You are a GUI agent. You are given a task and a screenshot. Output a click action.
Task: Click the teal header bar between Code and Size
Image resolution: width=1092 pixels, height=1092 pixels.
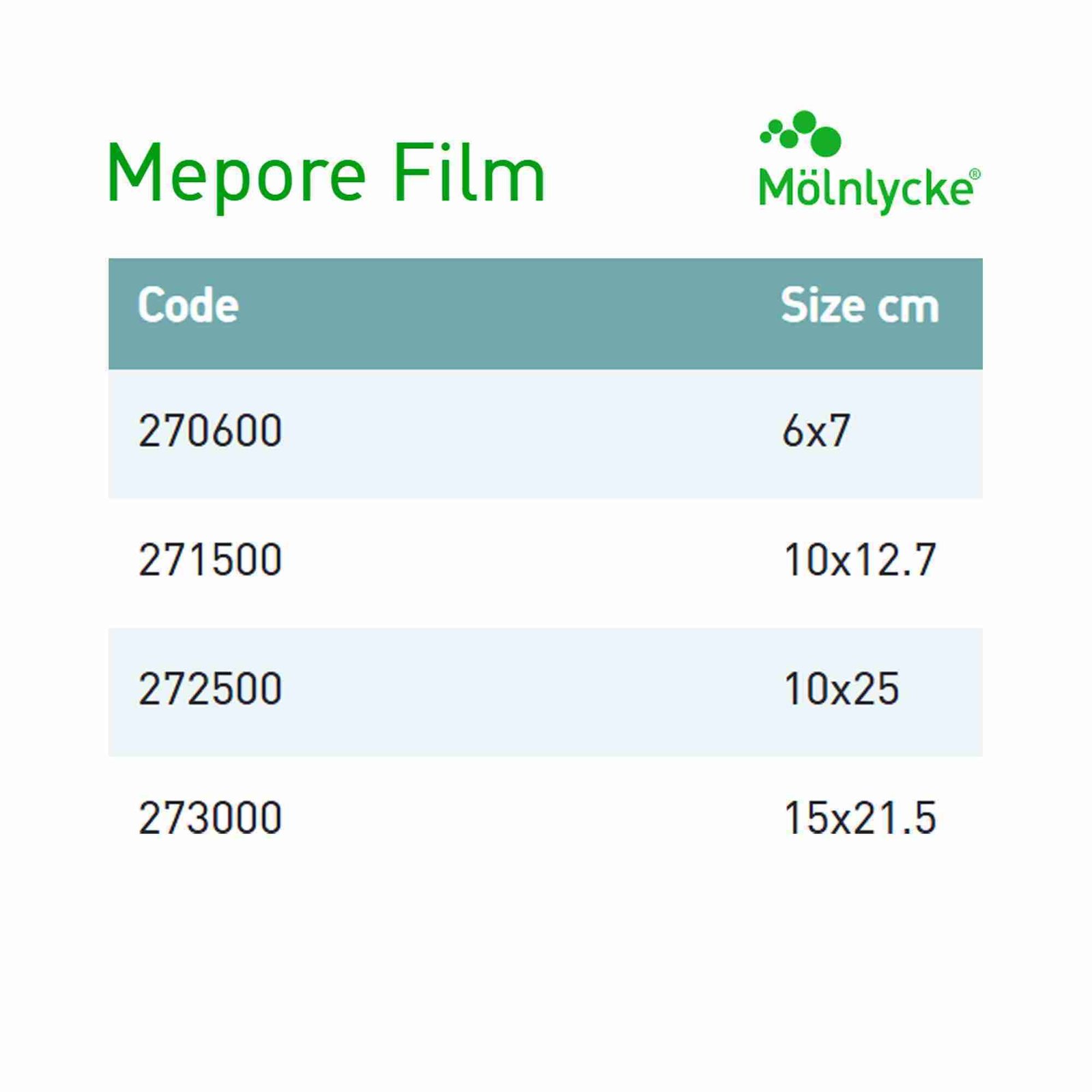click(512, 313)
